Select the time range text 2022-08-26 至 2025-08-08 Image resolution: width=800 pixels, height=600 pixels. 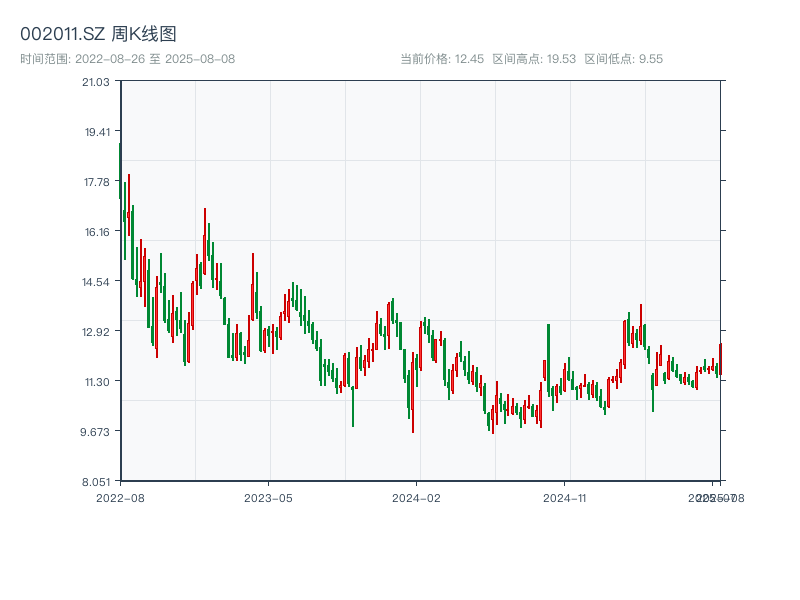click(x=155, y=59)
